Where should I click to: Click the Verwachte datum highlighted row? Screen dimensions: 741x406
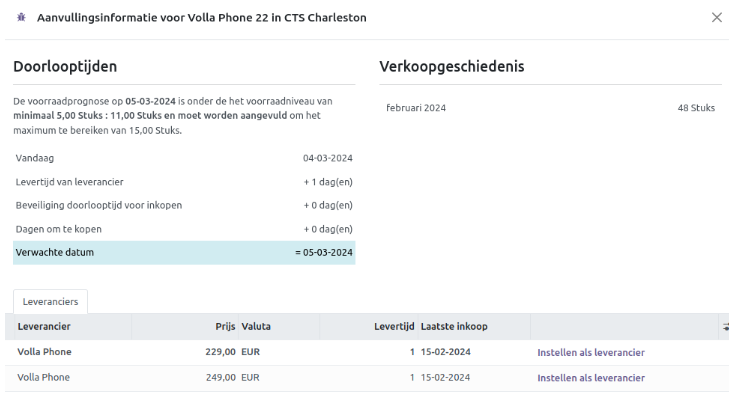coord(184,253)
